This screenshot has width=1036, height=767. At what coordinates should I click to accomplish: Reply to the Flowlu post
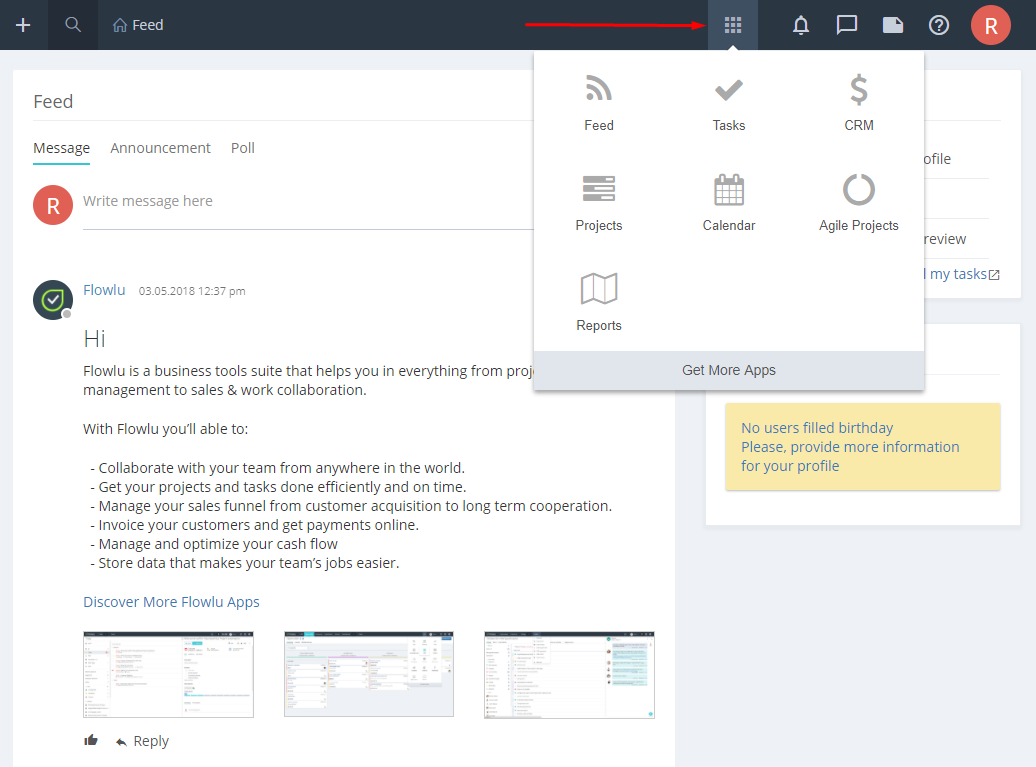(x=142, y=741)
